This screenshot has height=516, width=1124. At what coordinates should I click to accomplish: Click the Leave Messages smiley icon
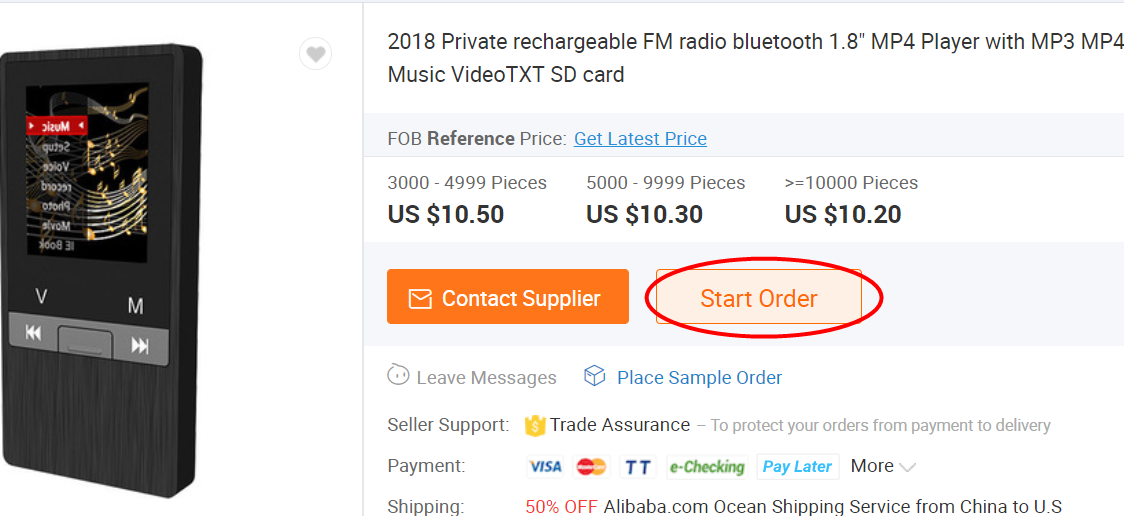(398, 376)
